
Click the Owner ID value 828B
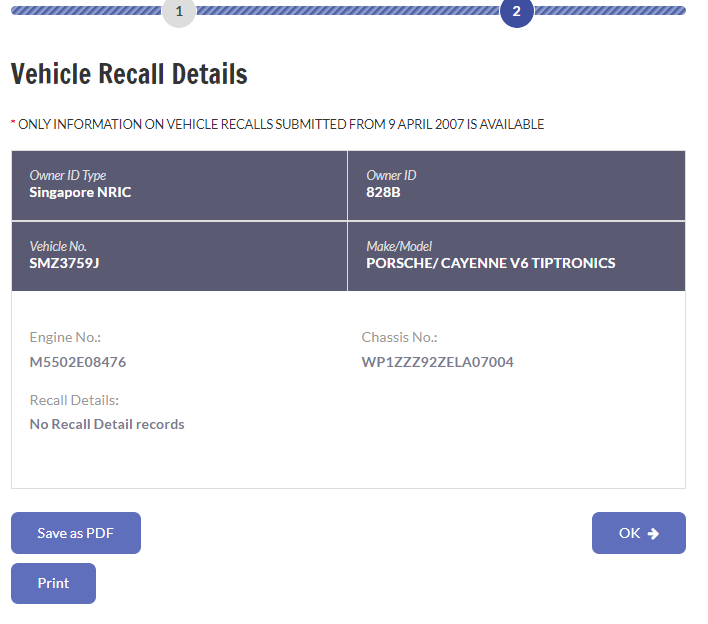[x=383, y=192]
